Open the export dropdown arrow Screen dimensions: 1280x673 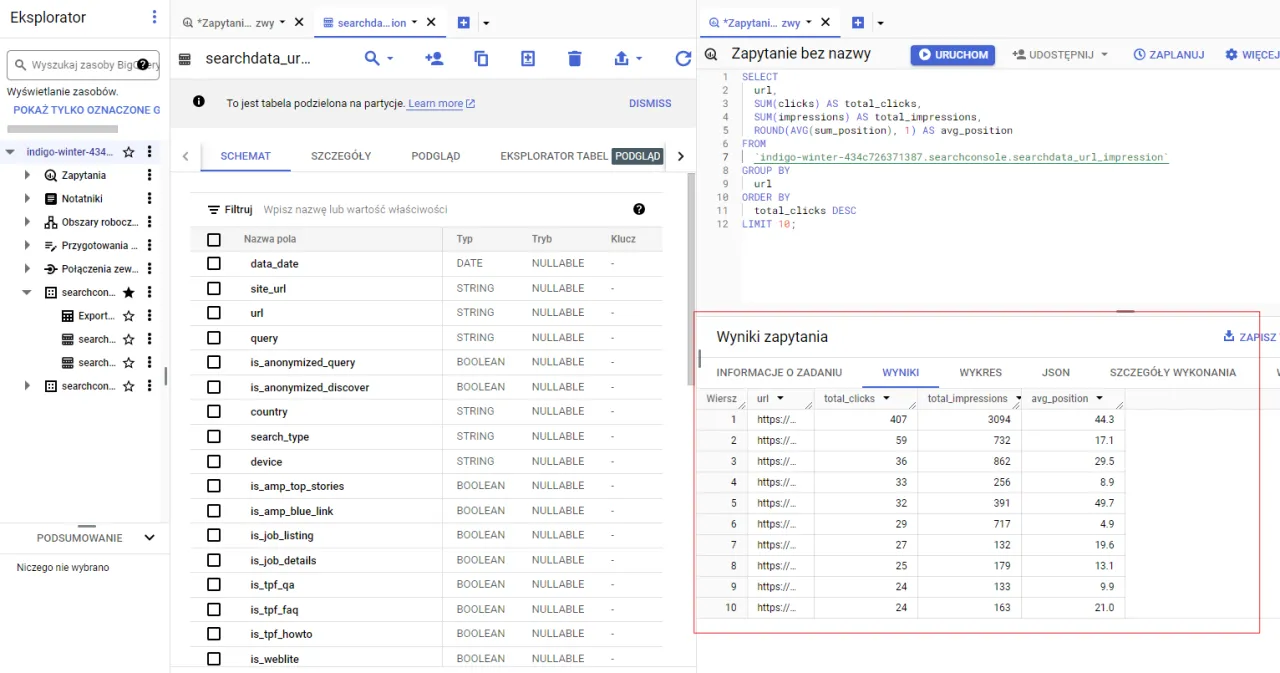638,58
